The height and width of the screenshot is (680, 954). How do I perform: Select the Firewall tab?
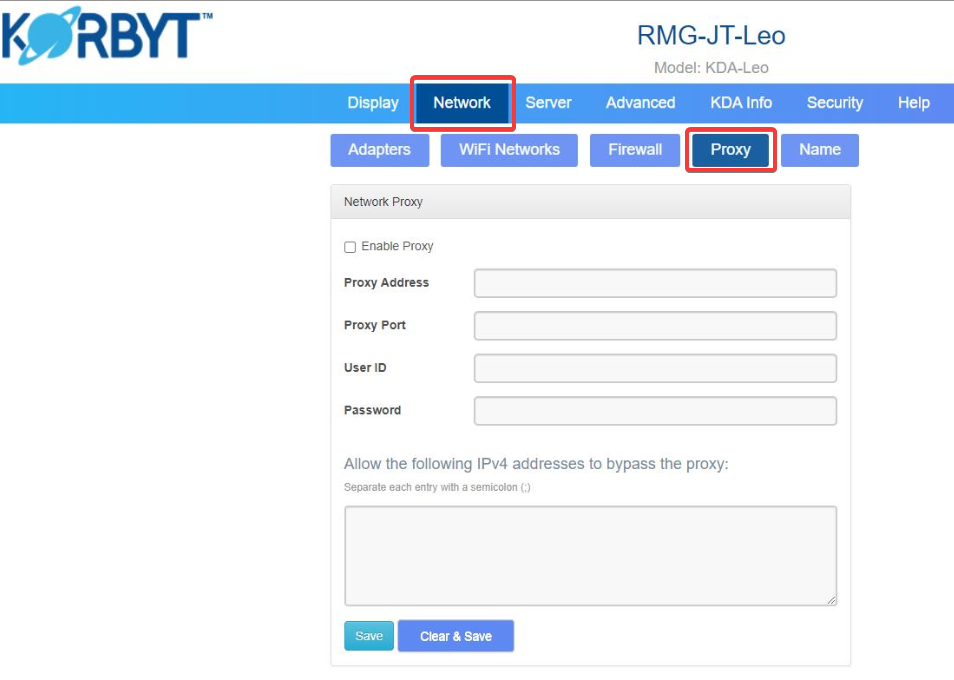635,150
